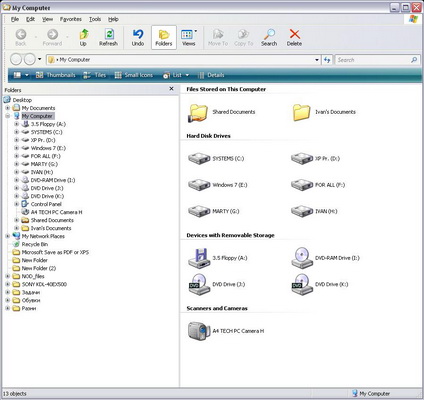Select 3.5 Floppy (A:) icon in main pane

click(199, 258)
